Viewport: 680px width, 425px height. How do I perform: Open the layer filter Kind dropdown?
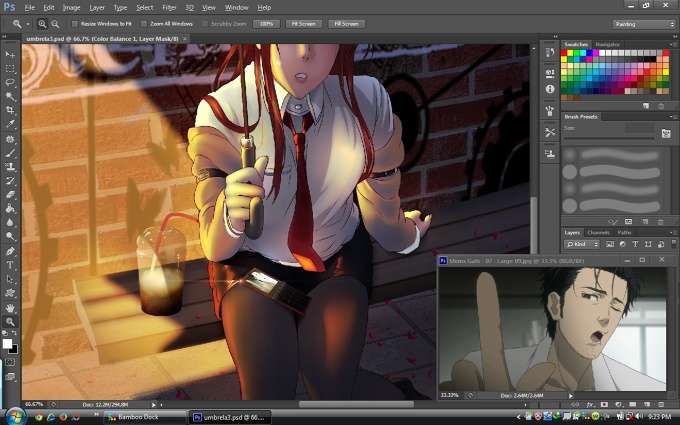582,244
